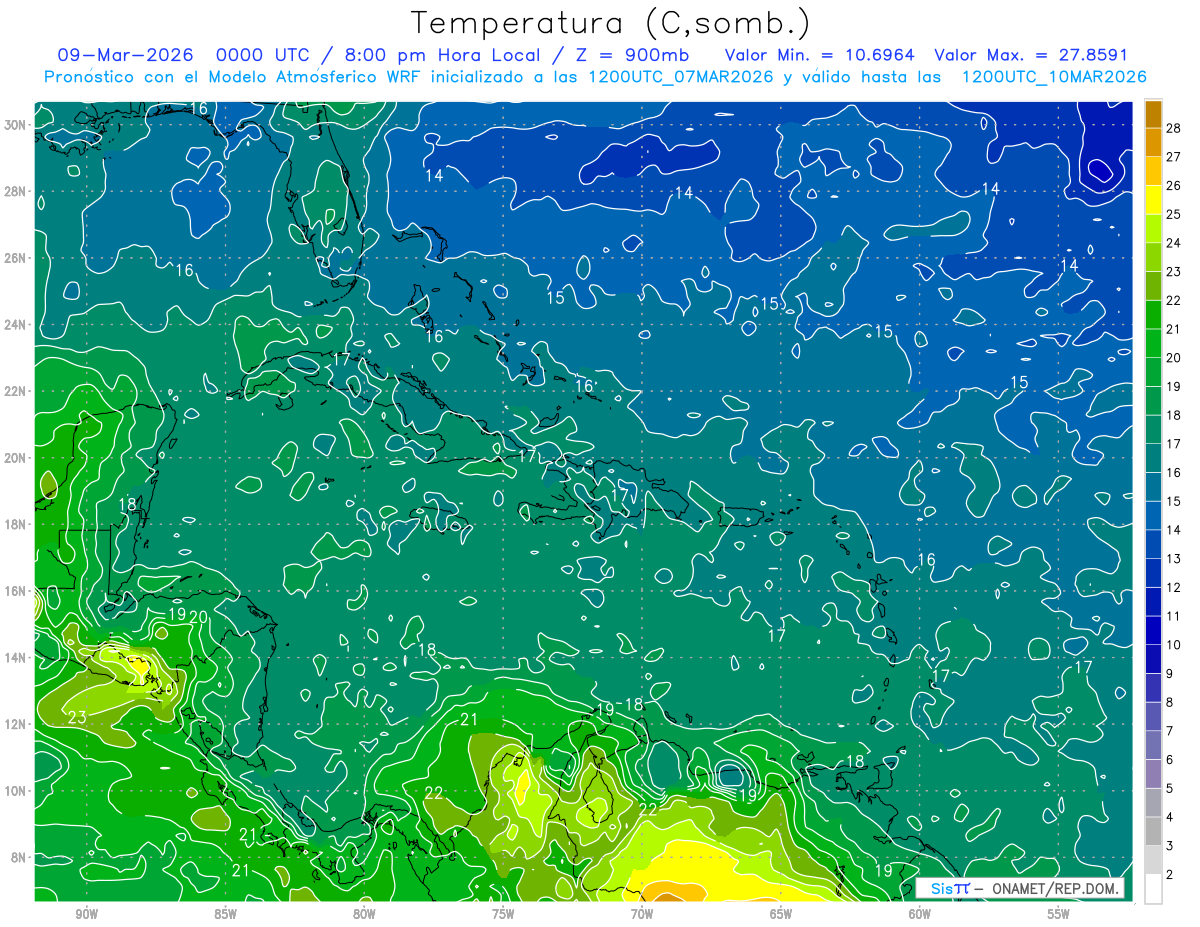Screen dimensions: 1200x927
Task: Click the orange-brown swatch above legend 28
Action: [1153, 114]
